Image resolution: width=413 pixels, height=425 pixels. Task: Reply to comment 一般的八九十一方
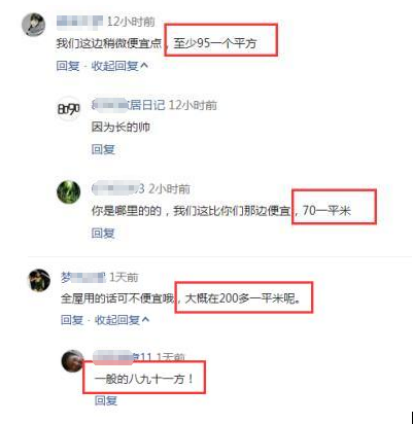pos(106,400)
